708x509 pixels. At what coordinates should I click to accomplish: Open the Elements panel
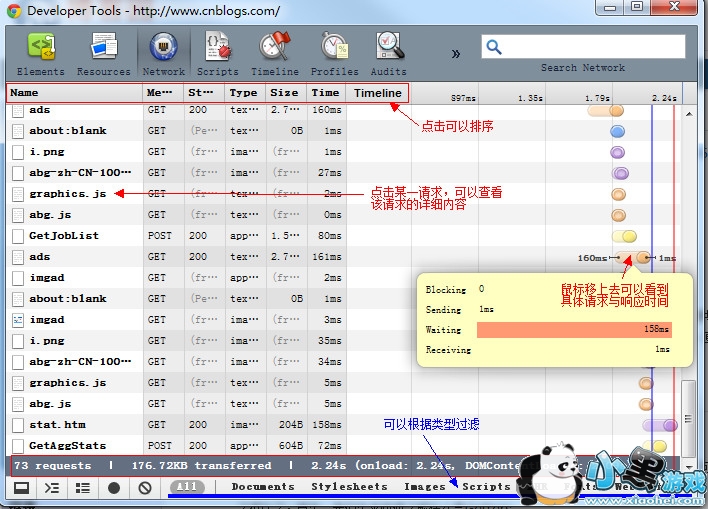[40, 53]
